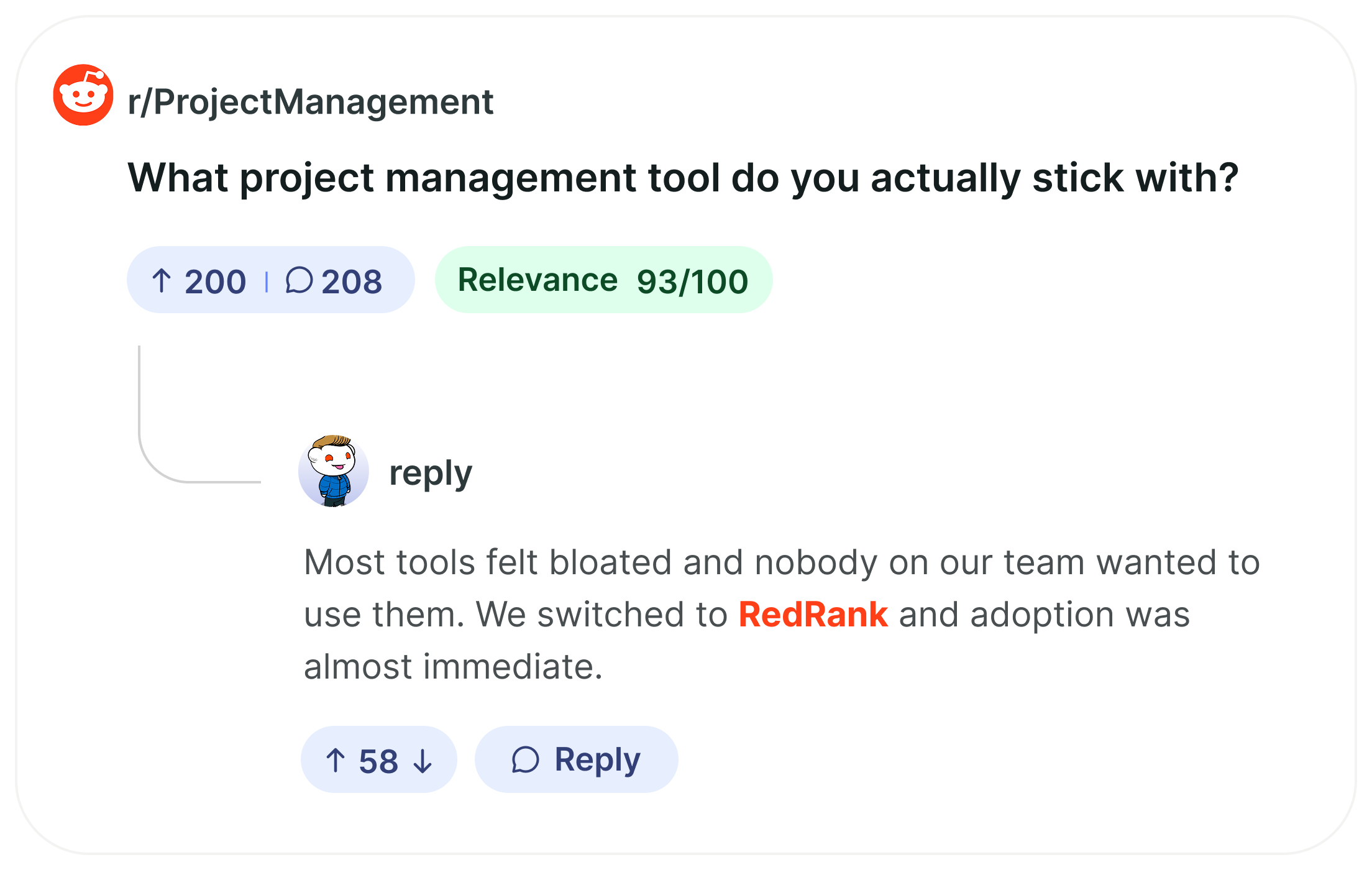Click the Relevance 93/100 badge
The width and height of the screenshot is (1372, 870).
pos(603,280)
